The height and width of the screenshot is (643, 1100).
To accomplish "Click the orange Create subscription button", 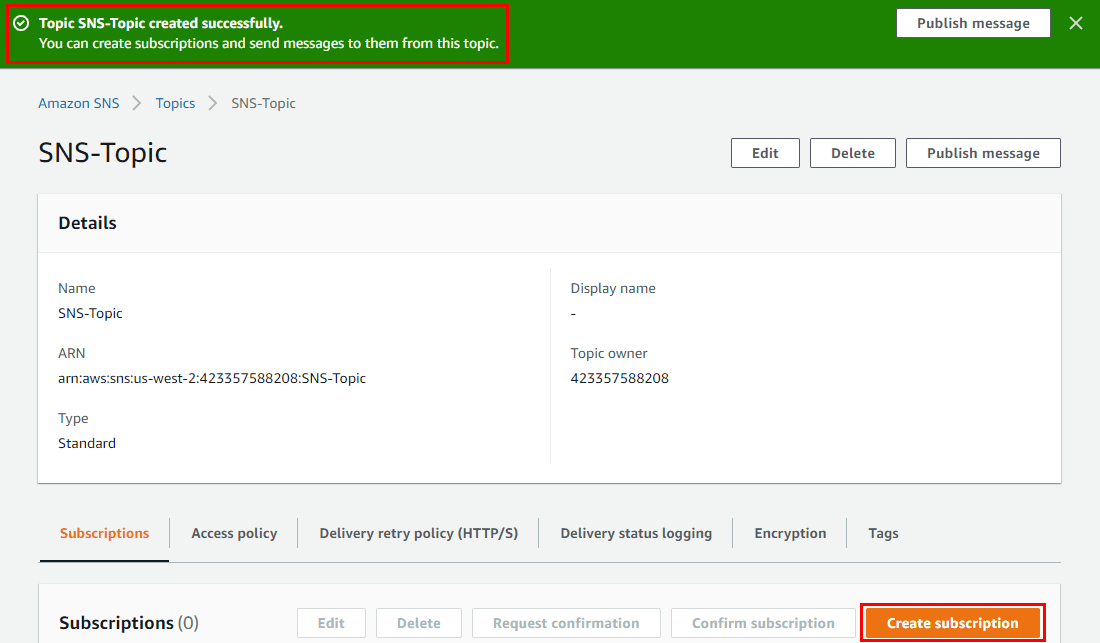I will click(952, 623).
